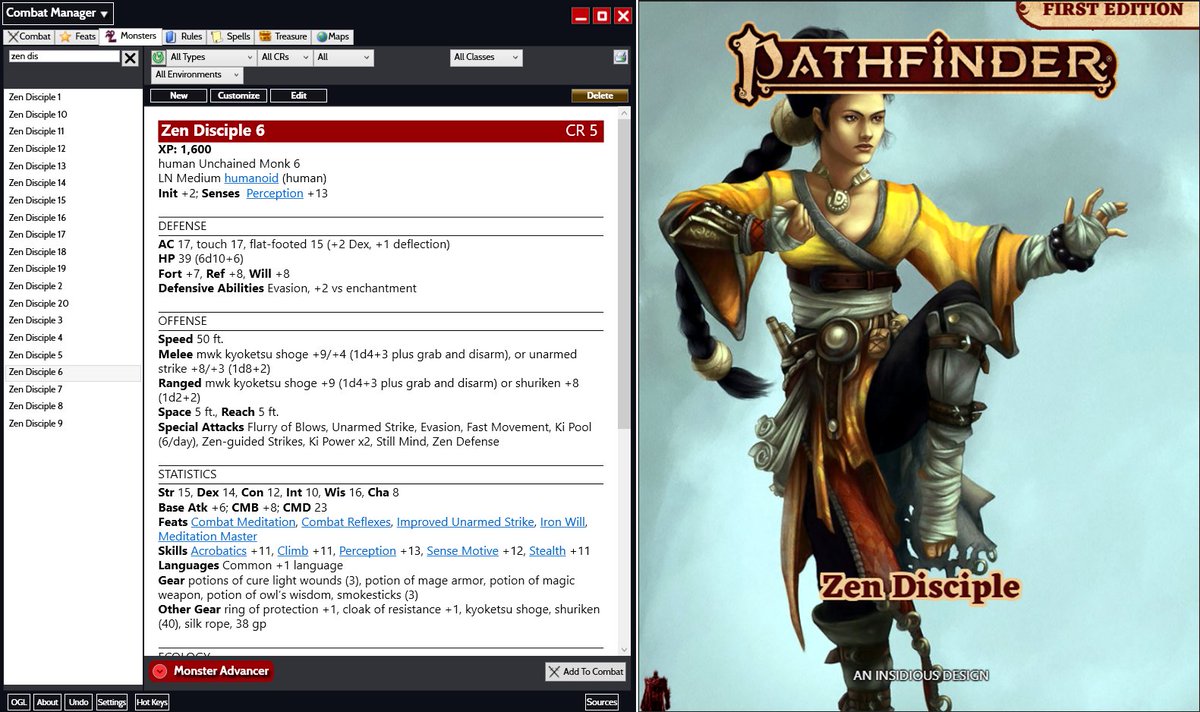
Task: Click the print icon beside the filters
Action: click(x=620, y=57)
